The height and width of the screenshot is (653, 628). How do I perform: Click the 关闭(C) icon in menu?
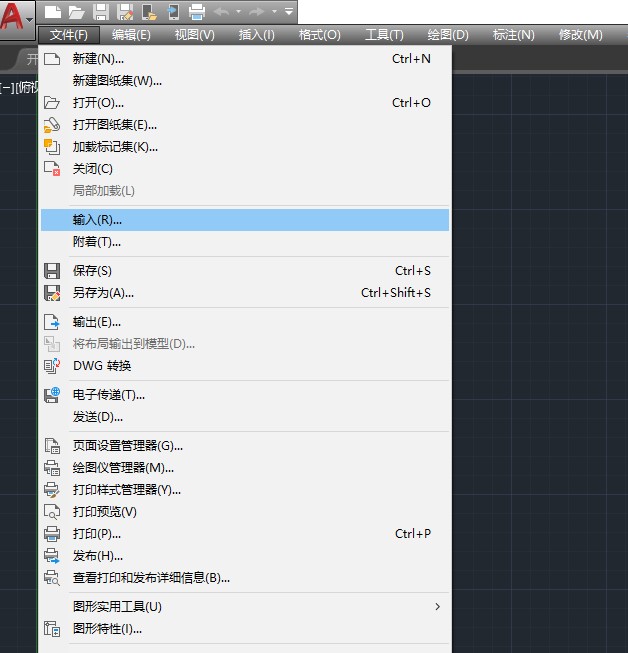pos(52,169)
